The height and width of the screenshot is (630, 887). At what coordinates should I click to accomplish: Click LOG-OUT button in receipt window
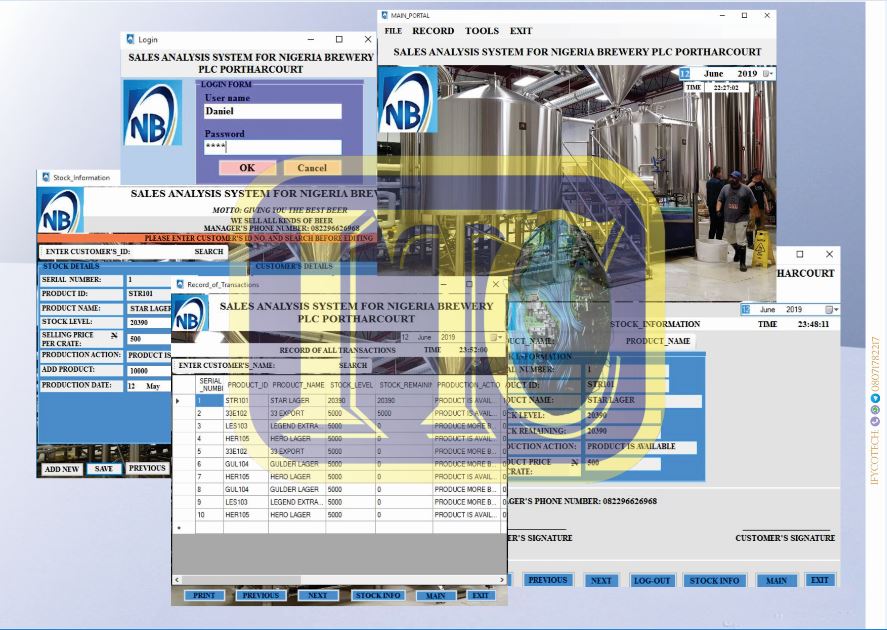pyautogui.click(x=652, y=581)
